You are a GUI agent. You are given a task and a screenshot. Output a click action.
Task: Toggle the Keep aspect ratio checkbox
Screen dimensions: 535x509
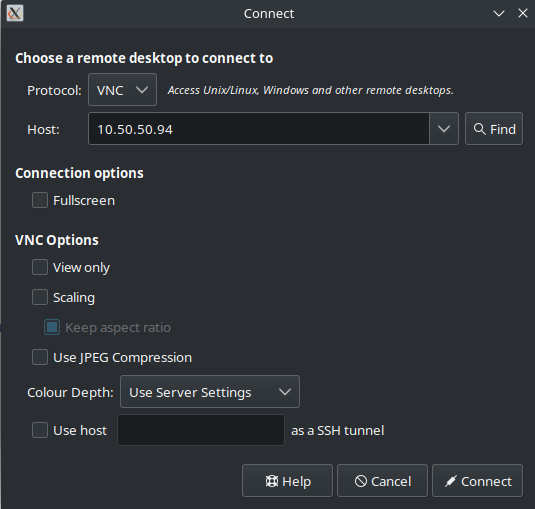click(x=52, y=327)
